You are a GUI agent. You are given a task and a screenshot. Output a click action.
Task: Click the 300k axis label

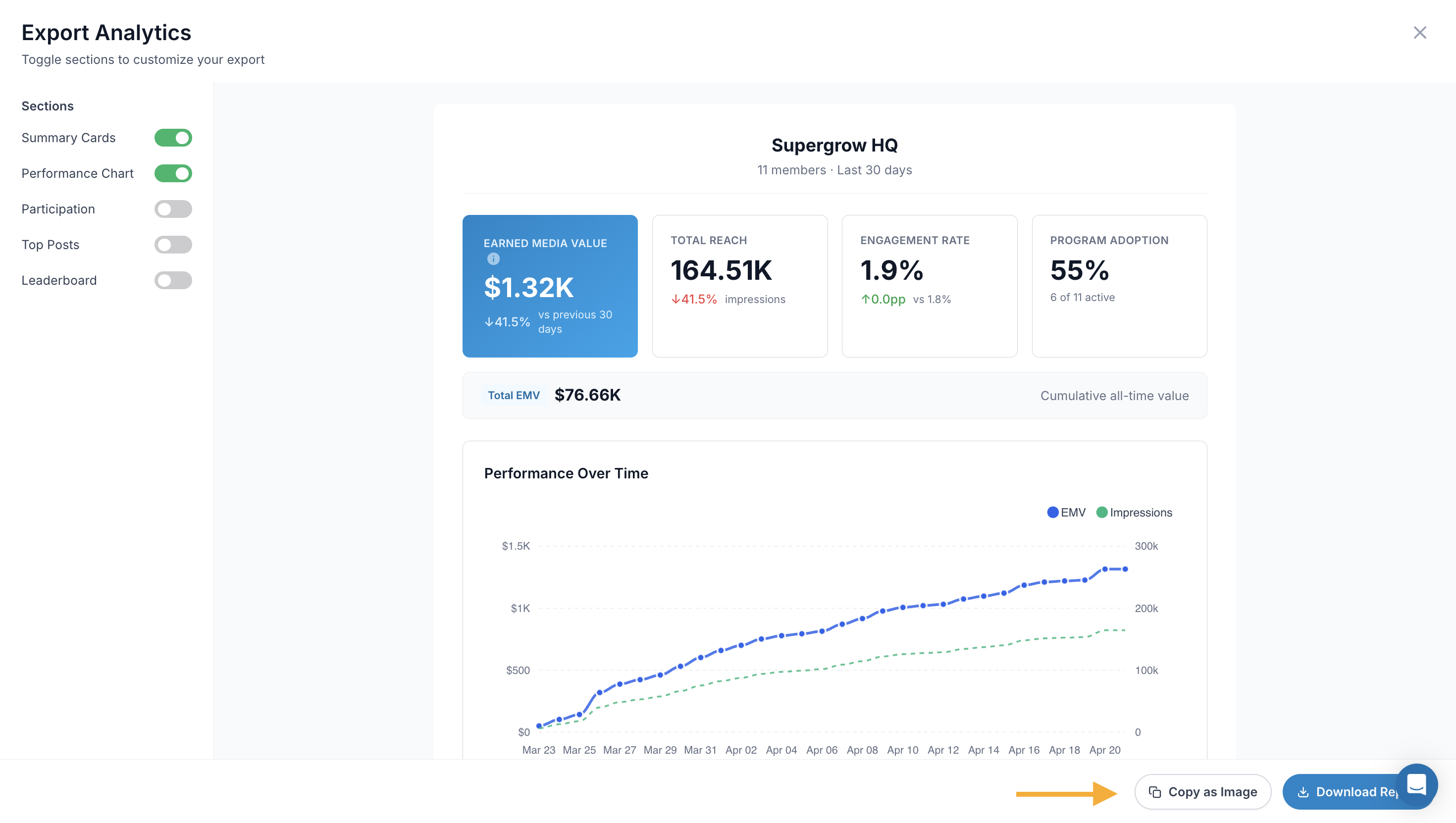tap(1146, 546)
